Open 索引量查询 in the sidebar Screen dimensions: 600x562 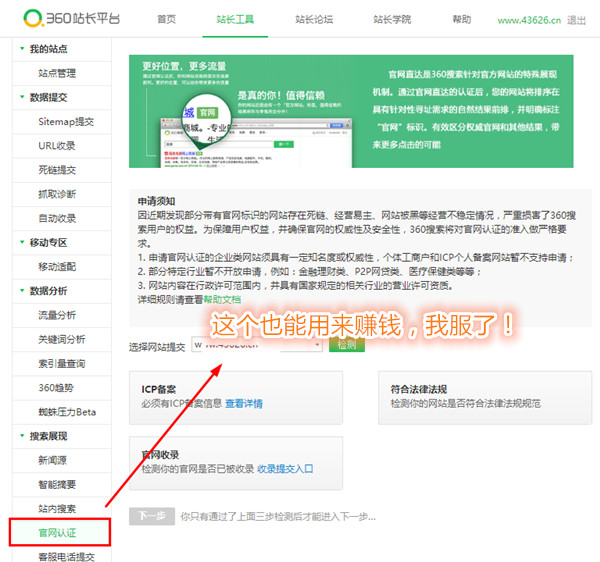click(x=62, y=363)
